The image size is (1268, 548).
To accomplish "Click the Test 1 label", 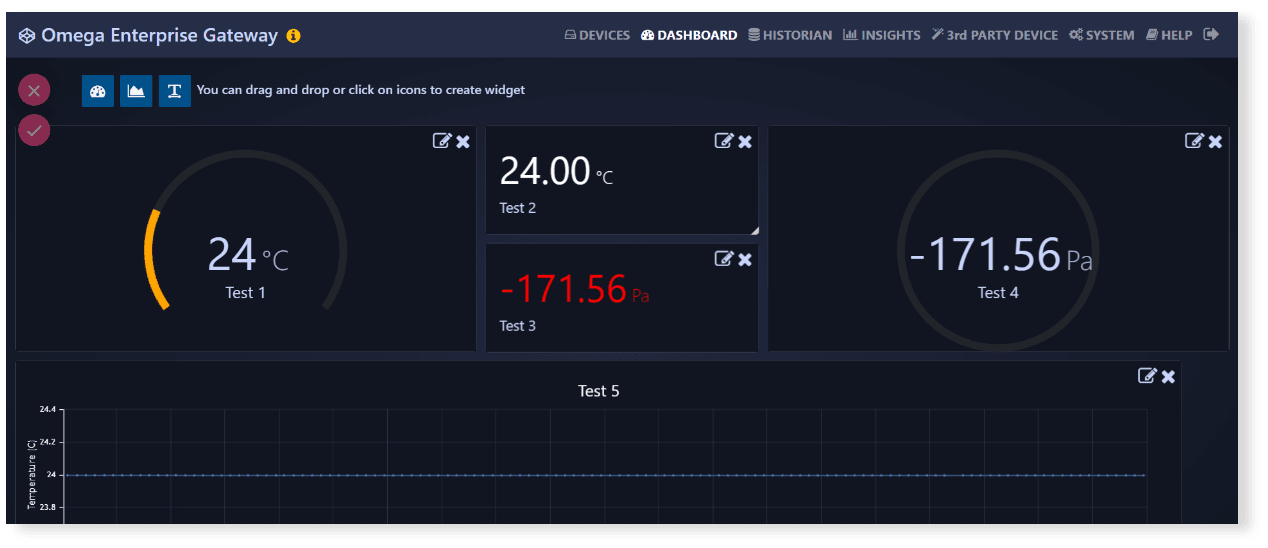I will tap(246, 293).
